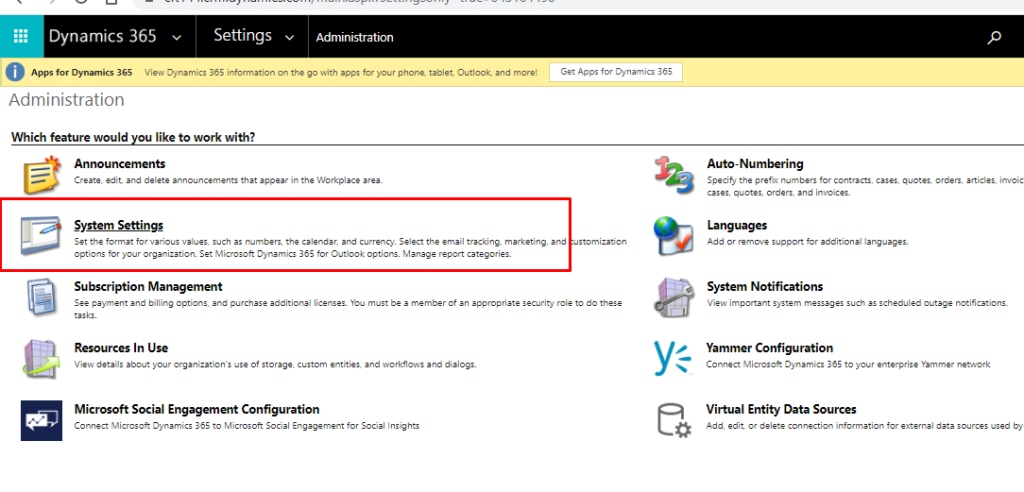Open the app launcher waffle icon

pyautogui.click(x=21, y=37)
